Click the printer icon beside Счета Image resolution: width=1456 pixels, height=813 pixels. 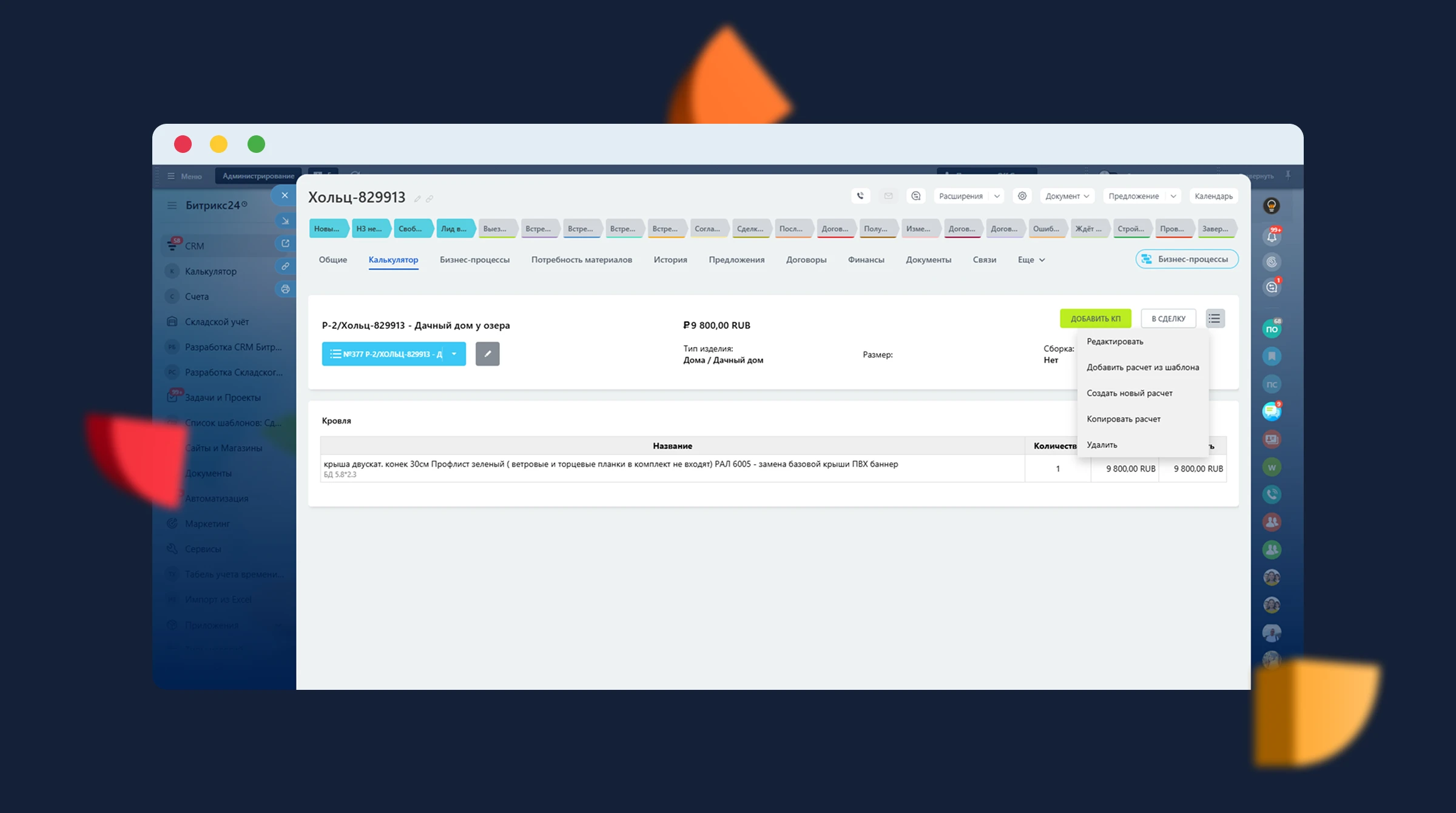pyautogui.click(x=285, y=289)
